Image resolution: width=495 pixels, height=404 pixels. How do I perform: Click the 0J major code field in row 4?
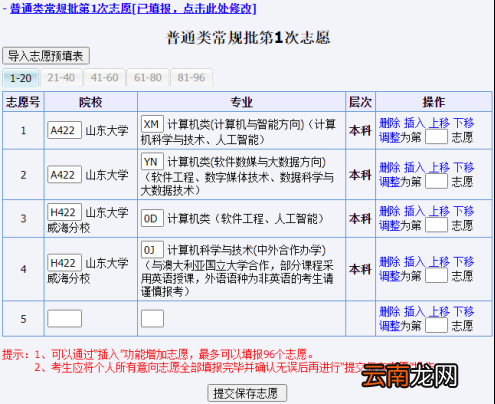152,249
